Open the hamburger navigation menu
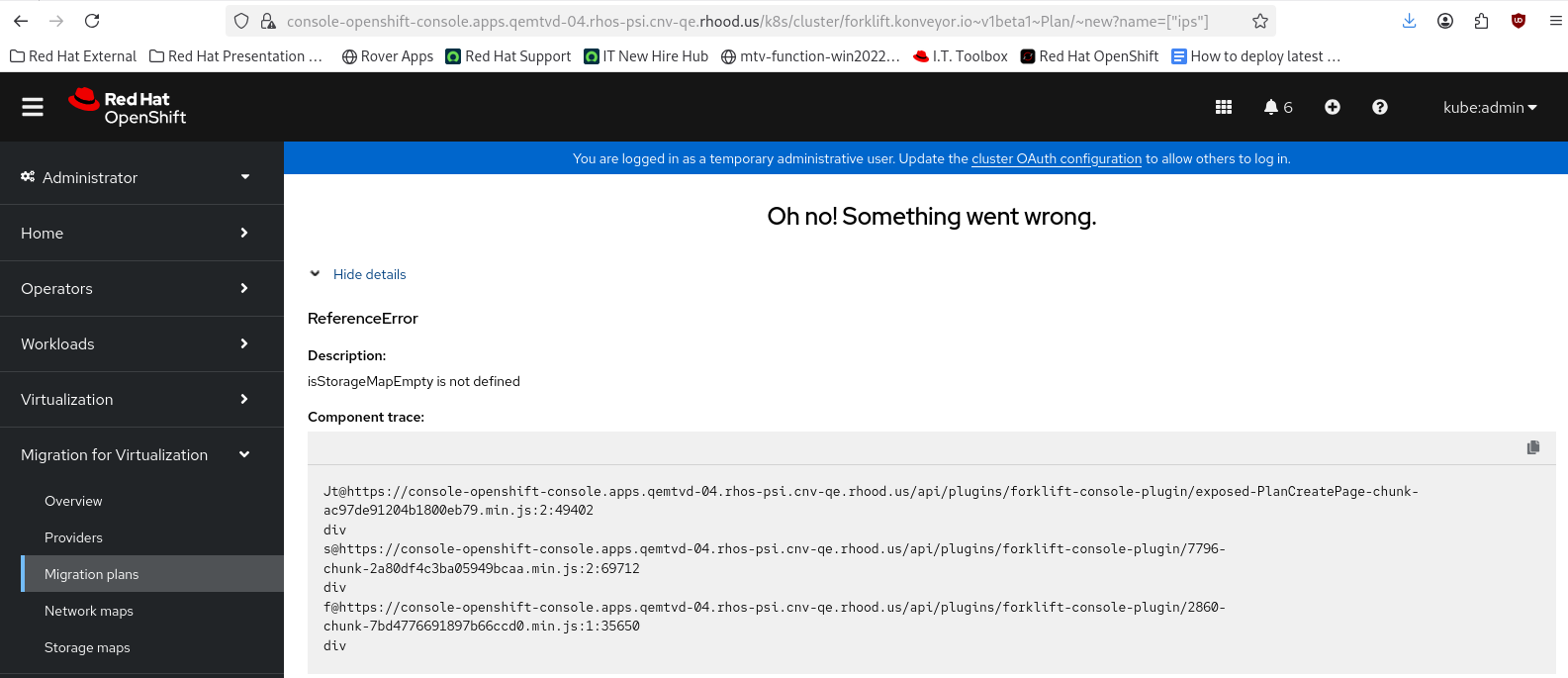Image resolution: width=1568 pixels, height=678 pixels. tap(33, 107)
